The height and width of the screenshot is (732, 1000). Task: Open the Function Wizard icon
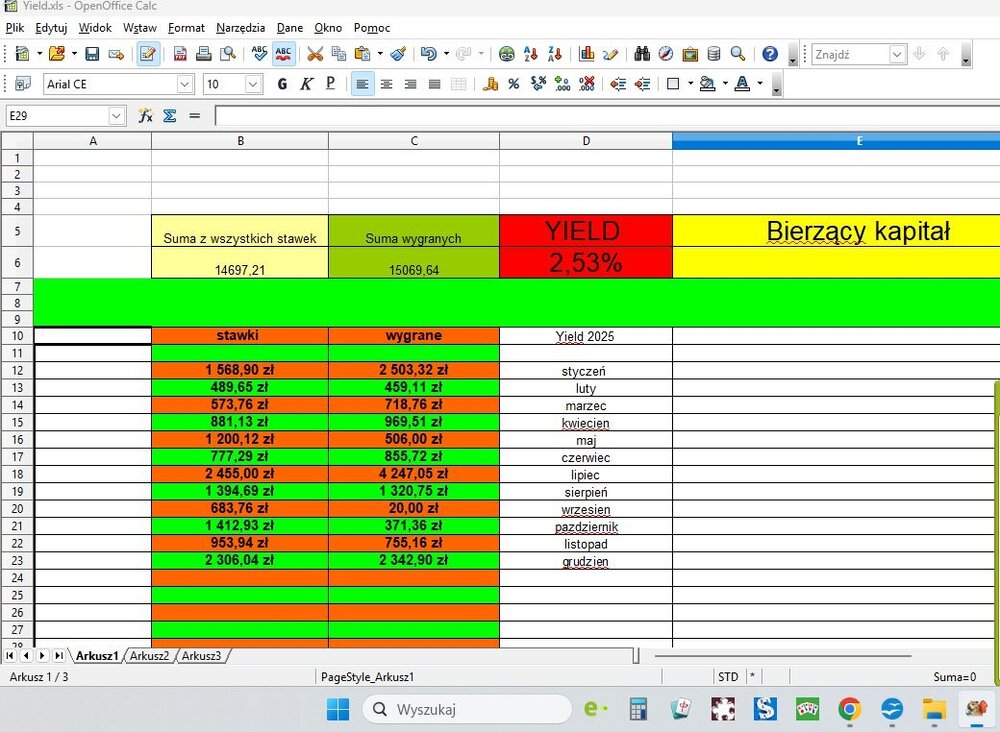pos(145,116)
